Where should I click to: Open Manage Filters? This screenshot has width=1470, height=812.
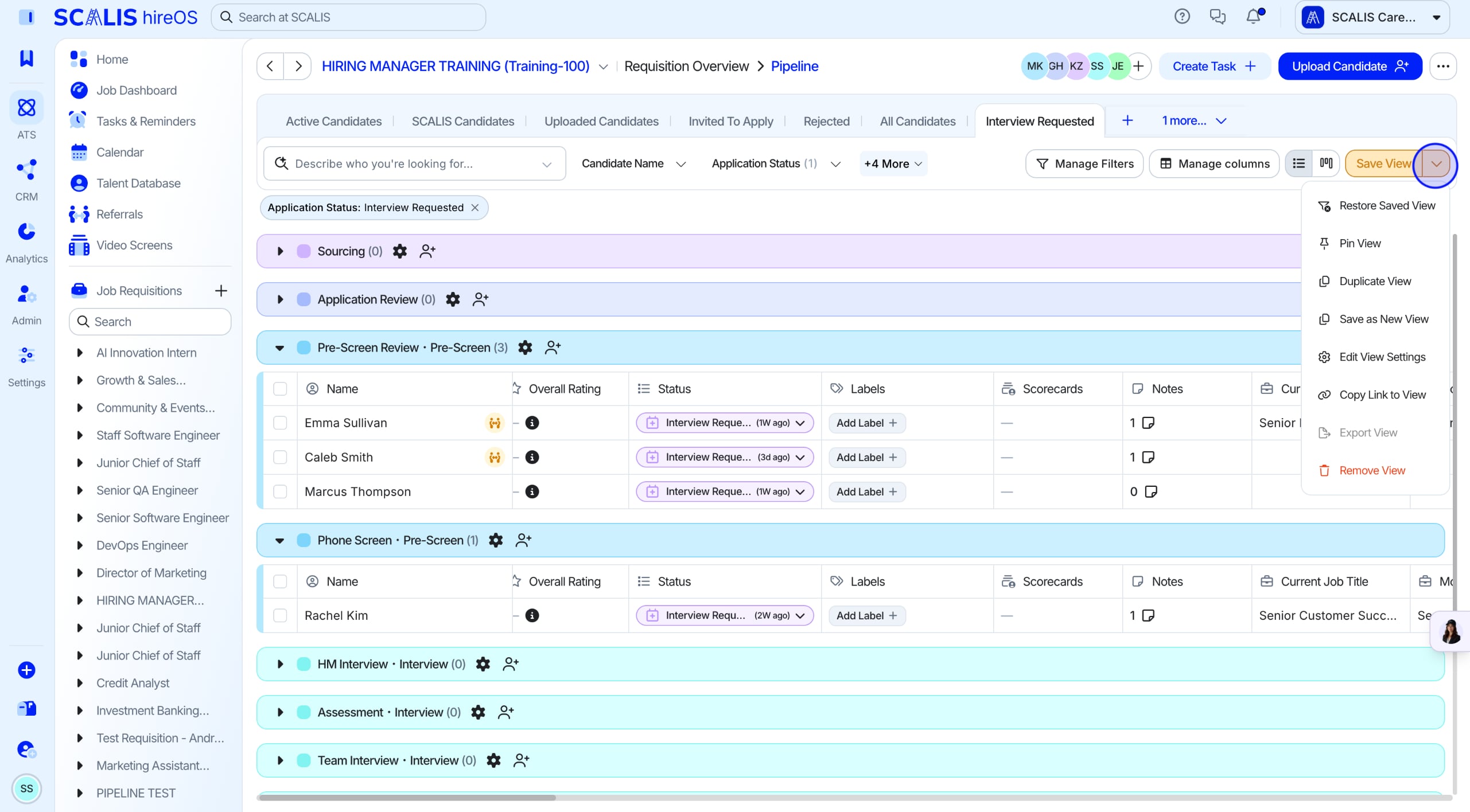1084,163
